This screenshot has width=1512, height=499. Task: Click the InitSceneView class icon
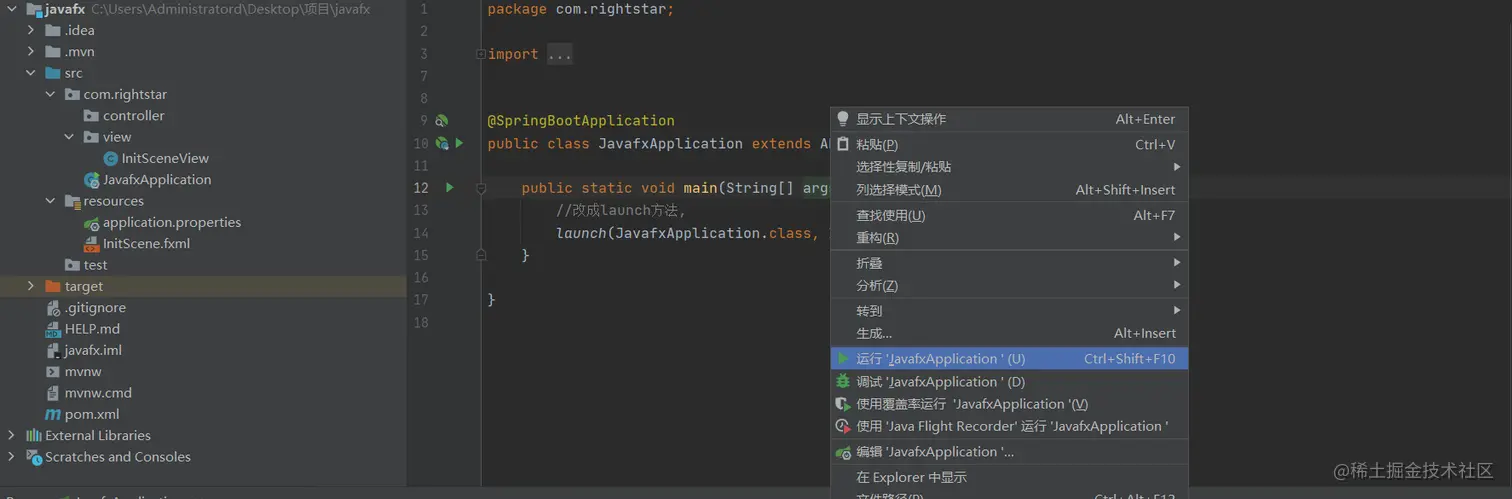111,158
